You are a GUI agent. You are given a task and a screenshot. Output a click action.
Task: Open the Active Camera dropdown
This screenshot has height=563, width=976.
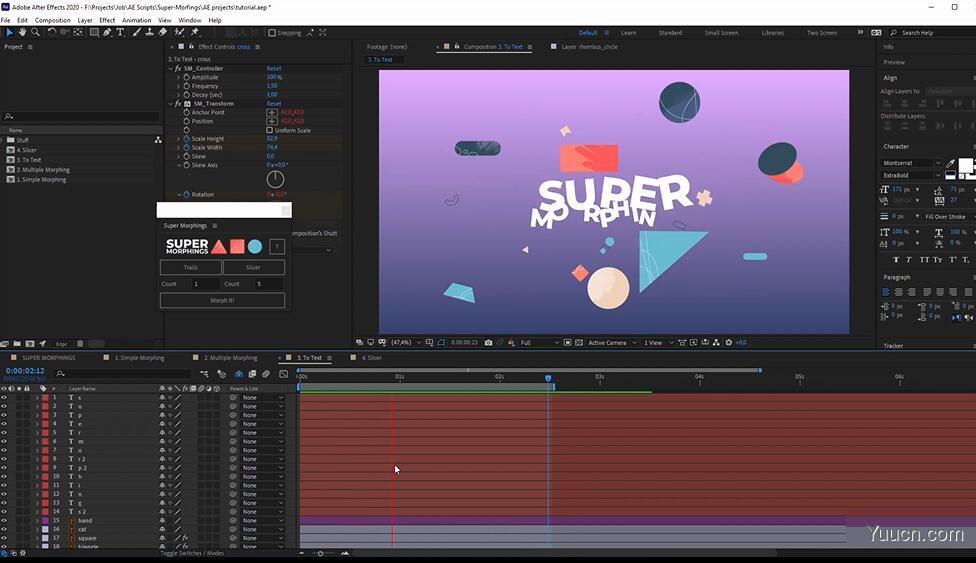click(x=612, y=343)
